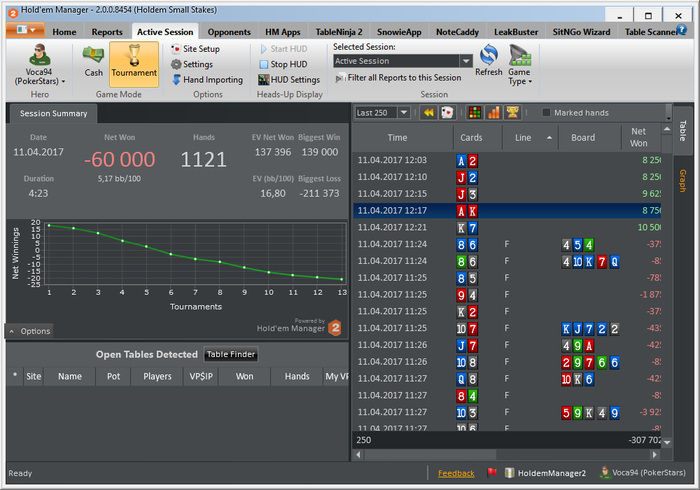Image resolution: width=700 pixels, height=490 pixels.
Task: Select the 11:26 J 7 hand row
Action: (507, 345)
